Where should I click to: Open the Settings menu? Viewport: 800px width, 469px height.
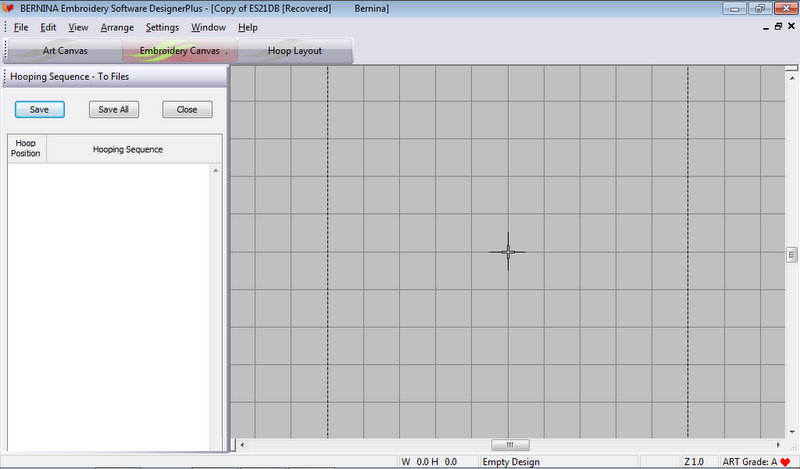click(x=162, y=27)
